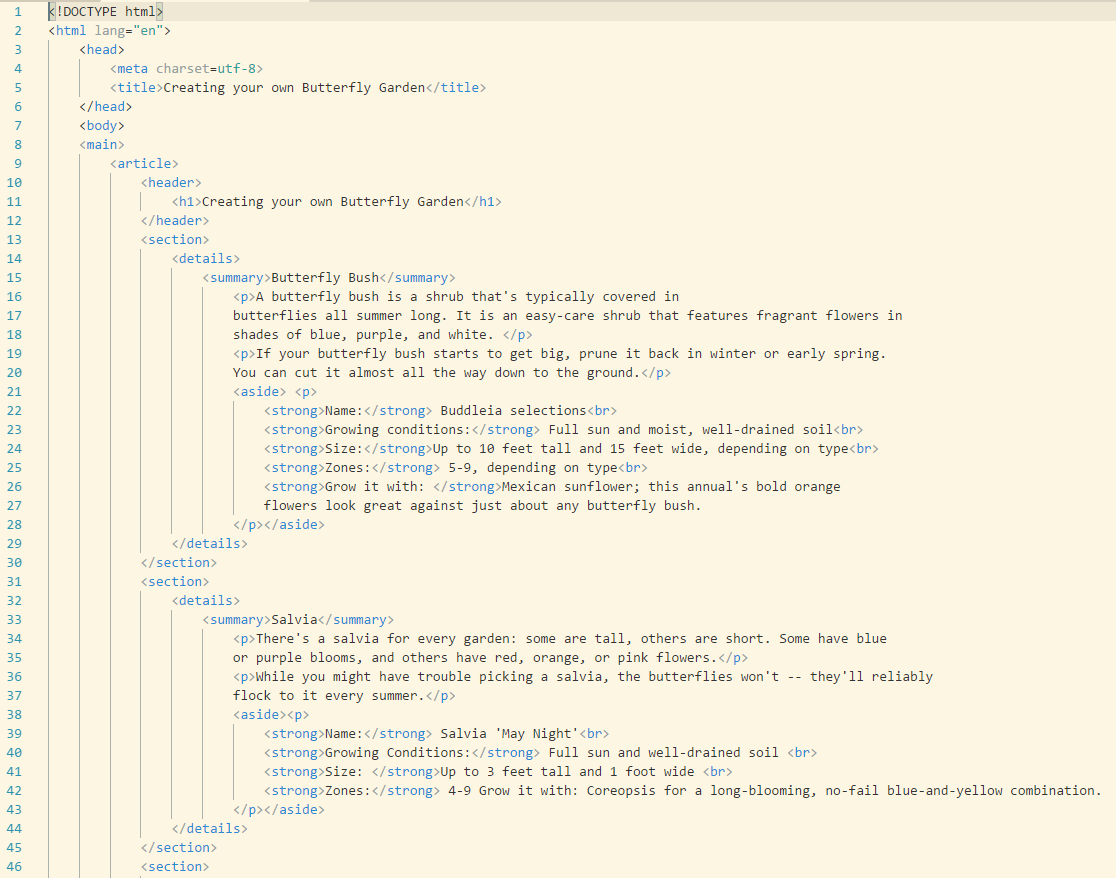Click line number 13 in the gutter
Screen dimensions: 1116x878
(x=14, y=240)
